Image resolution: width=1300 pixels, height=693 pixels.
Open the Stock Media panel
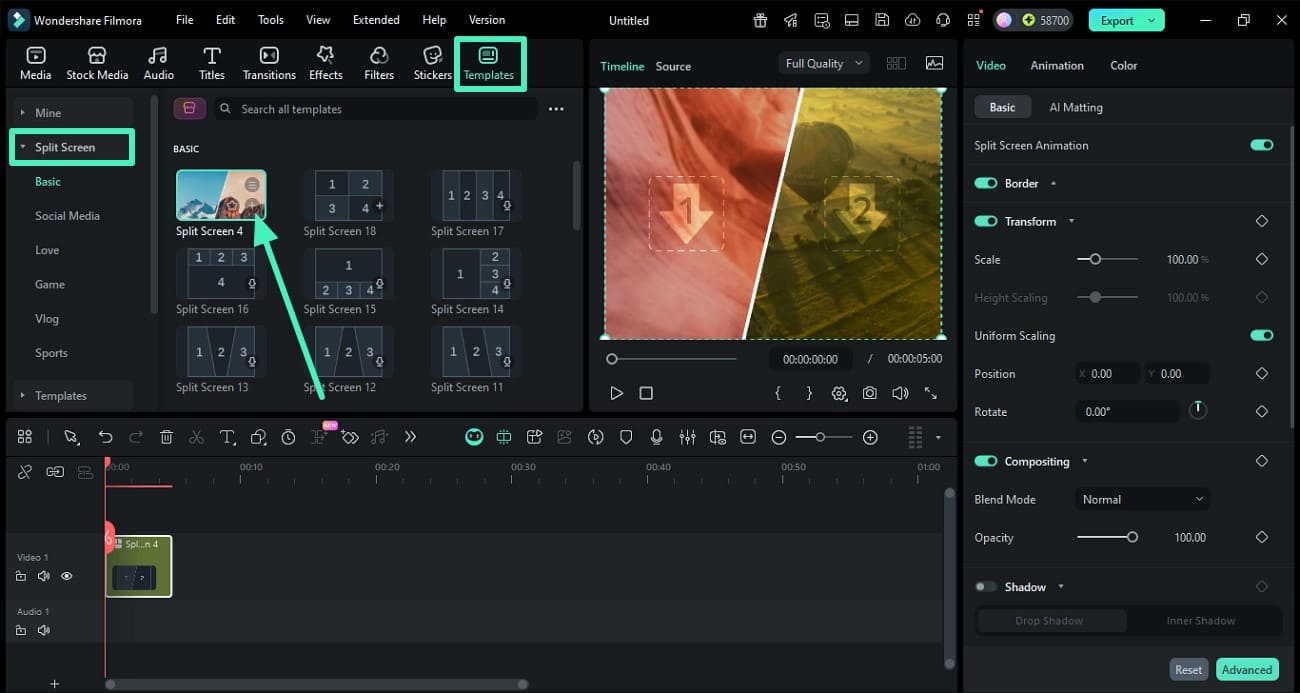tap(97, 60)
